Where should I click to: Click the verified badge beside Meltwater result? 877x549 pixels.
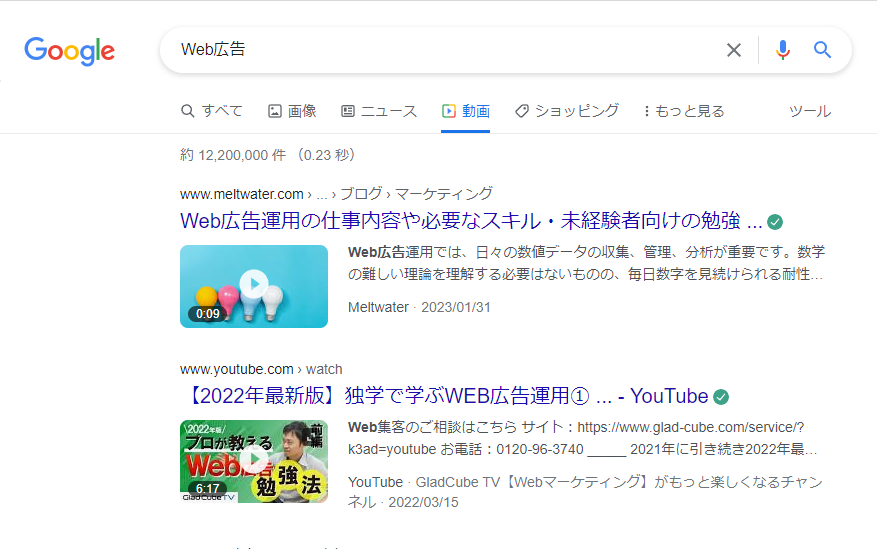pos(775,222)
